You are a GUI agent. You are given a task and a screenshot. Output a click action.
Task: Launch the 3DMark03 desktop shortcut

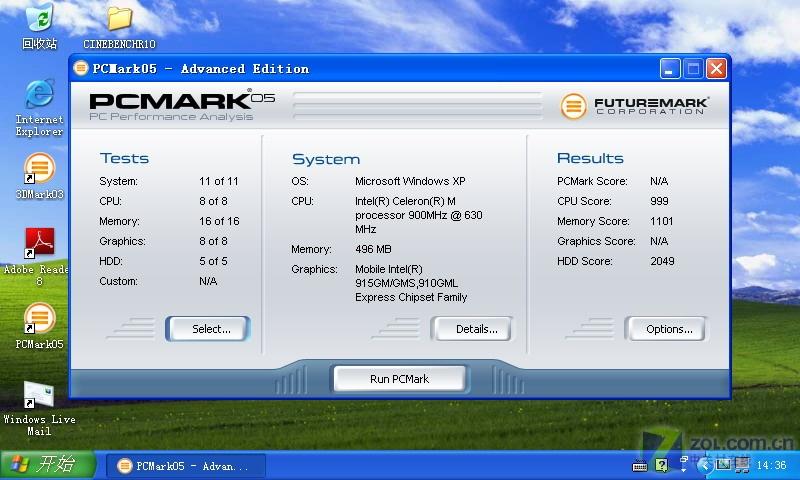39,176
